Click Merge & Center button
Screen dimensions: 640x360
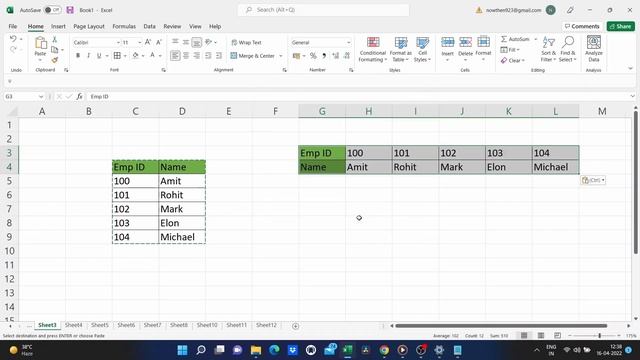[253, 56]
